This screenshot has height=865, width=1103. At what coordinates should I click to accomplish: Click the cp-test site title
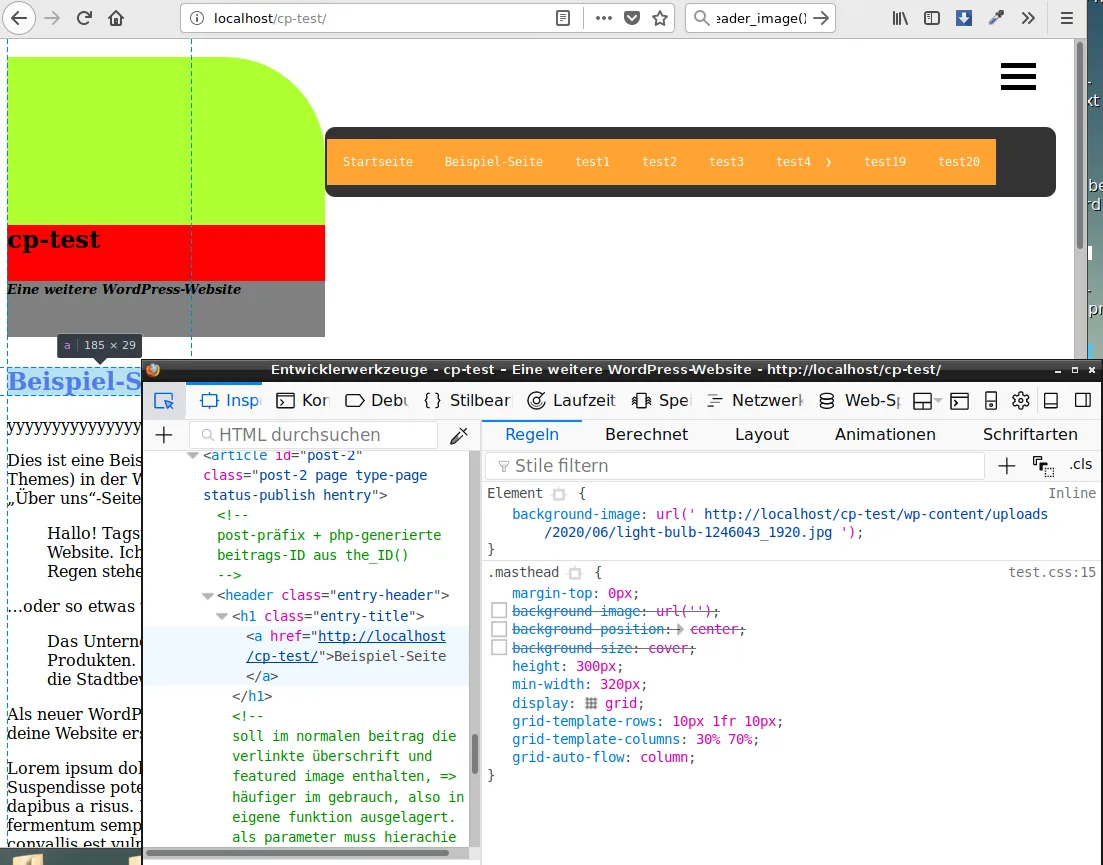pos(53,240)
